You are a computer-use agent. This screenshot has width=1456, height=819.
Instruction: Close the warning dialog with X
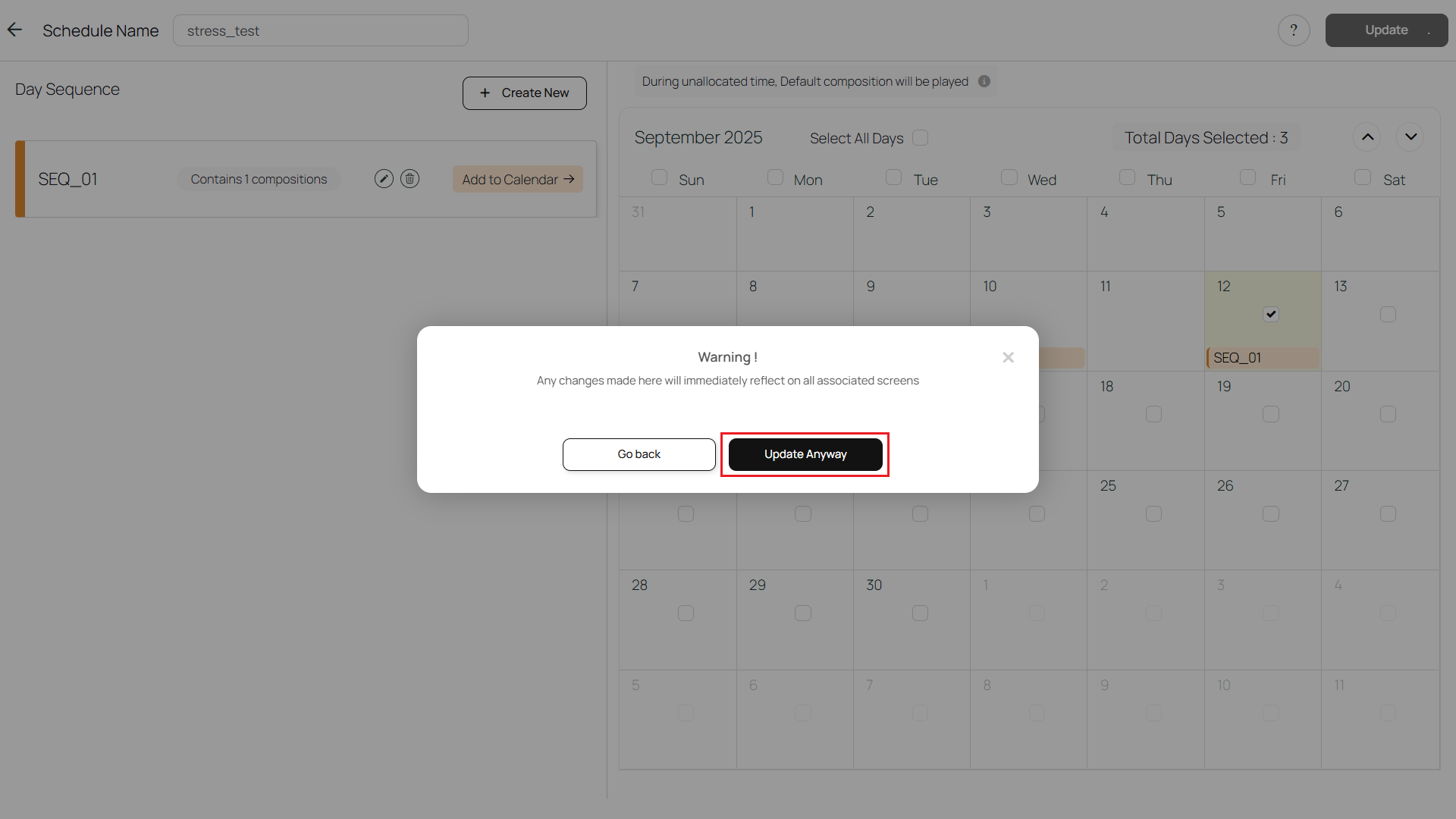tap(1008, 357)
